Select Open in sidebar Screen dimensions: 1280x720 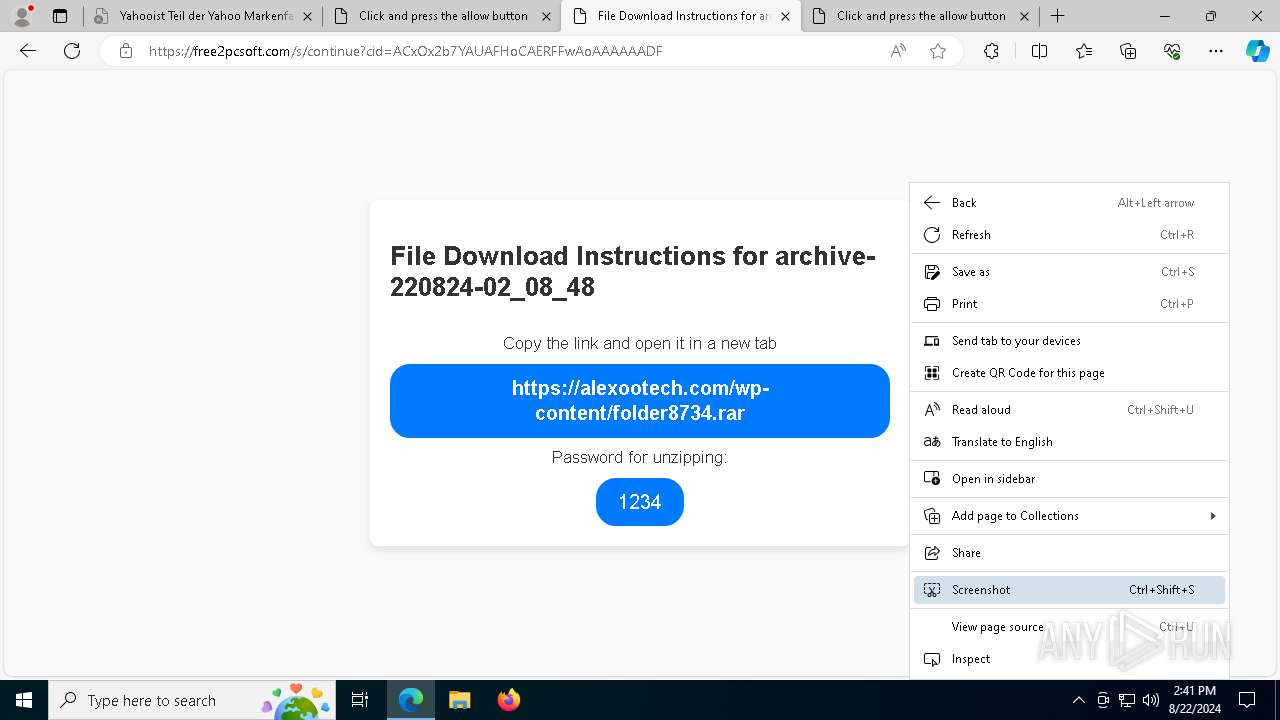point(1069,479)
